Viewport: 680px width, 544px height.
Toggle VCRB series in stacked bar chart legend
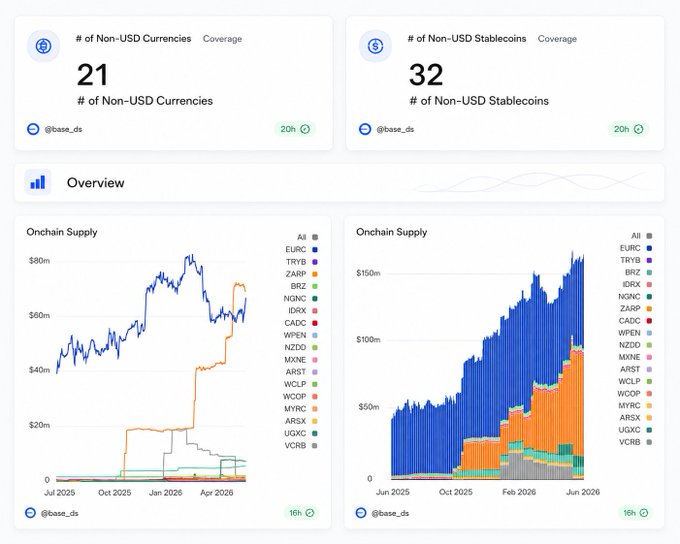636,442
